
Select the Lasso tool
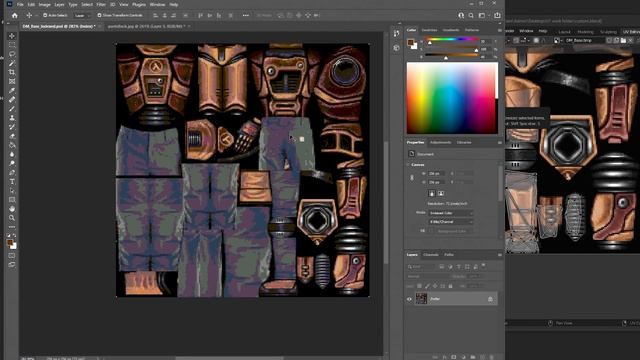(x=12, y=54)
